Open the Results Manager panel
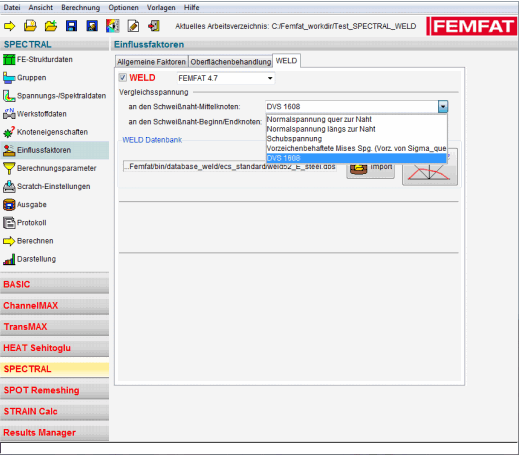The height and width of the screenshot is (456, 519). (x=55, y=433)
